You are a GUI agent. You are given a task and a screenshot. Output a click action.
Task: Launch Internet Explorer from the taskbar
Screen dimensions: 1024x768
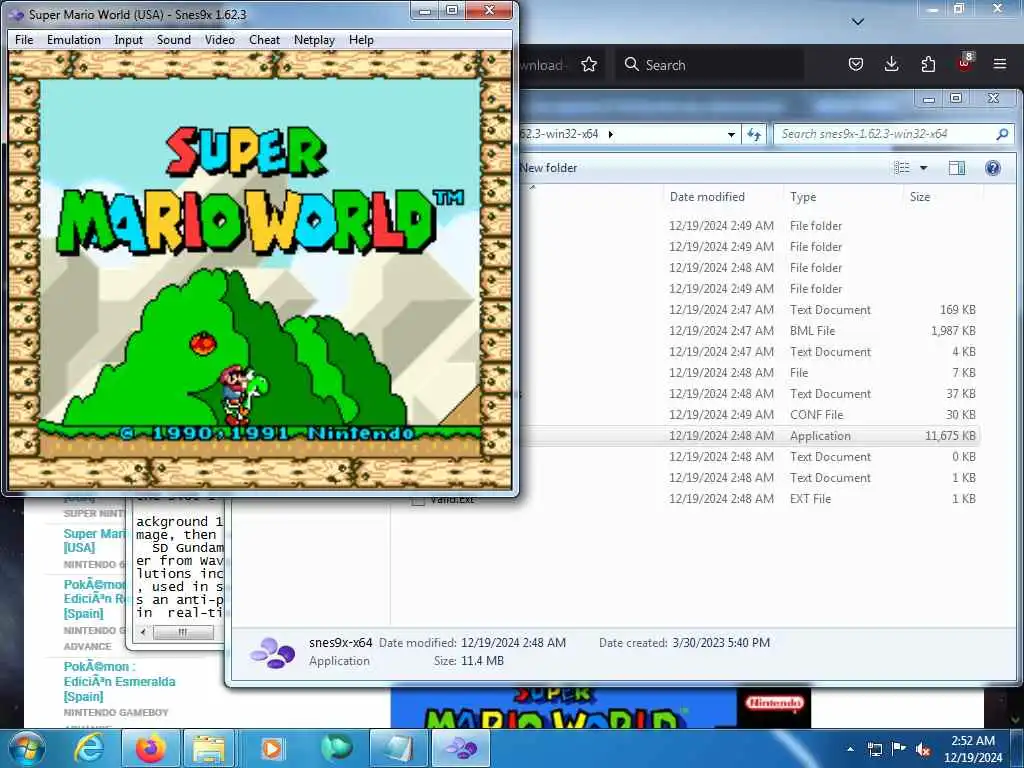click(89, 748)
